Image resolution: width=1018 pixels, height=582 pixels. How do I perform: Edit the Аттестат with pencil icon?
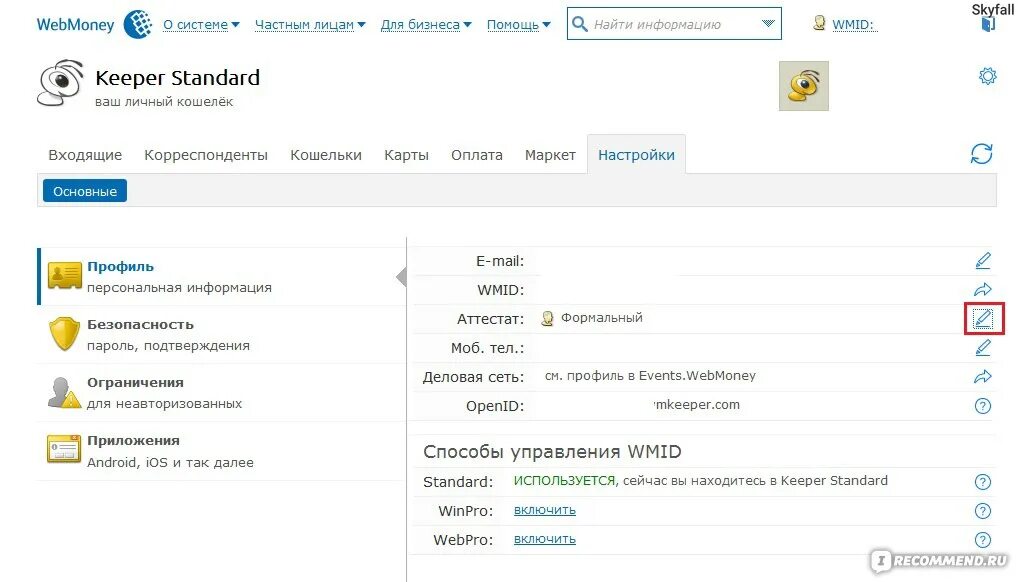[x=983, y=318]
